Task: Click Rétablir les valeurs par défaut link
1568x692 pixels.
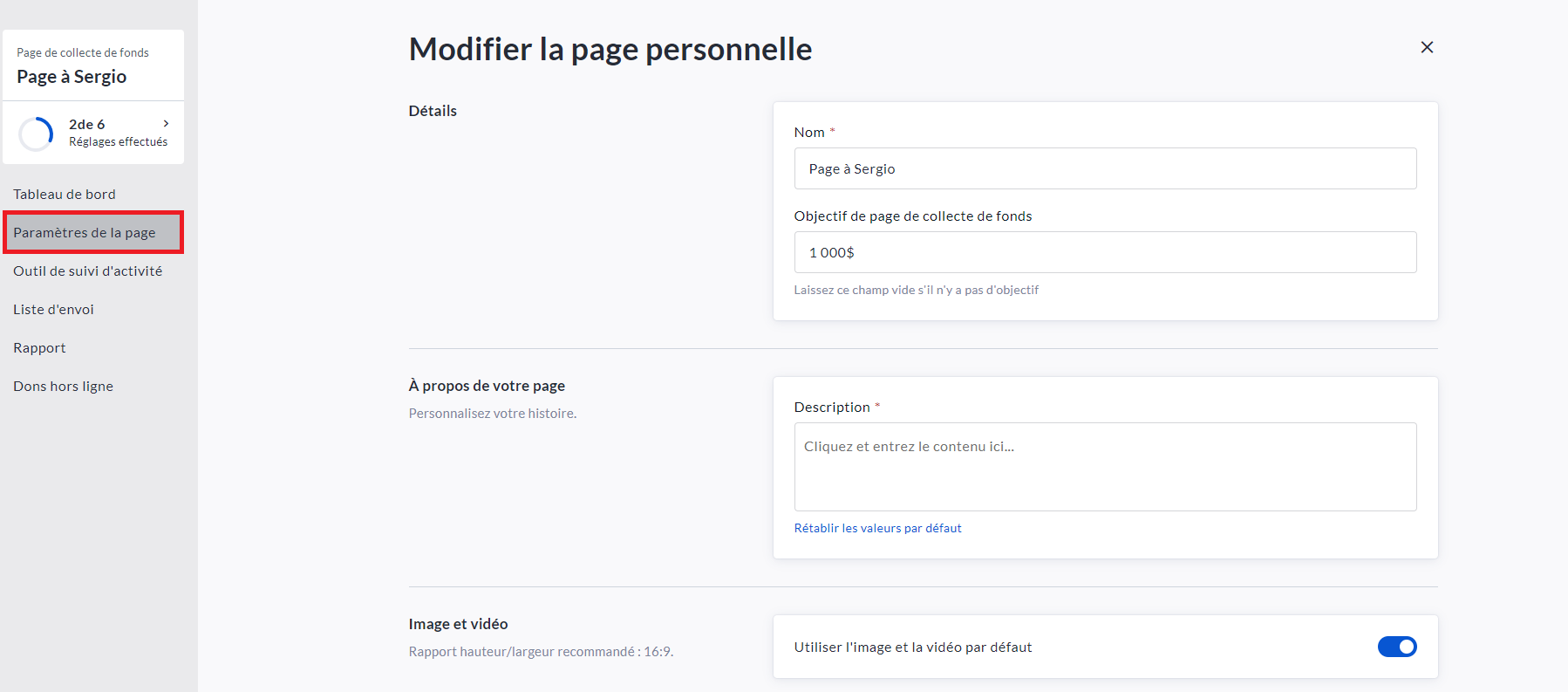Action: [x=877, y=528]
